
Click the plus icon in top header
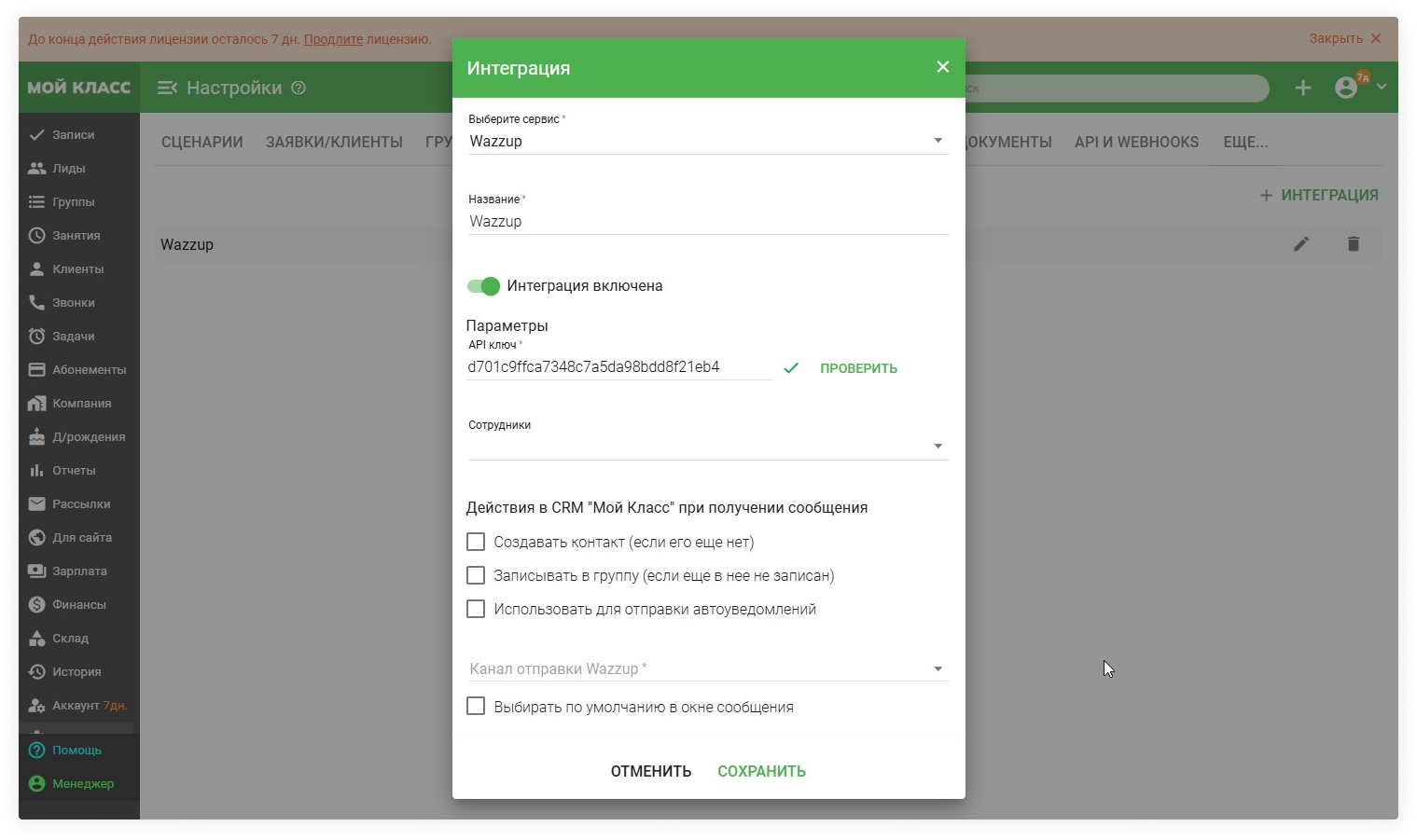click(x=1302, y=88)
